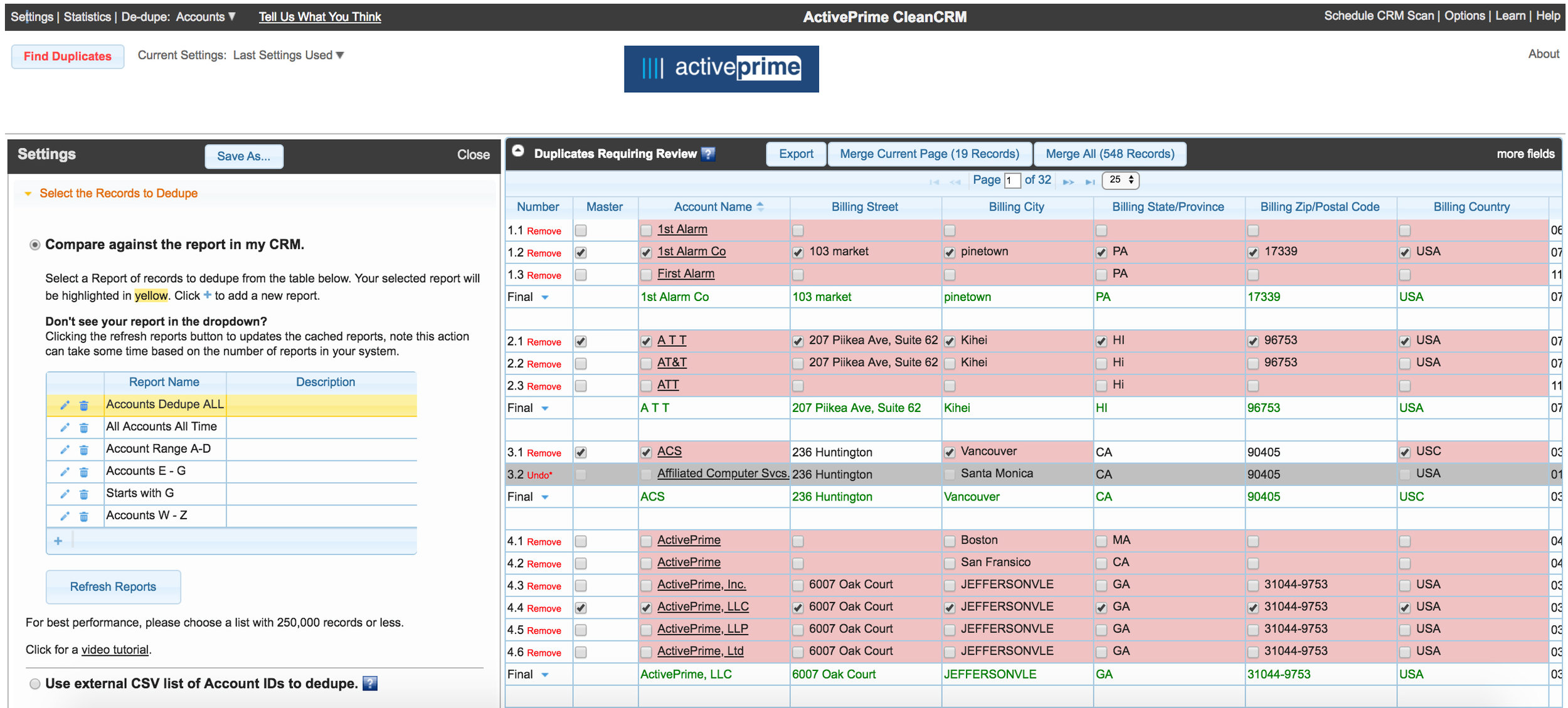Open Schedule CRM Scan menu item
This screenshot has height=708, width=1568.
(1379, 16)
